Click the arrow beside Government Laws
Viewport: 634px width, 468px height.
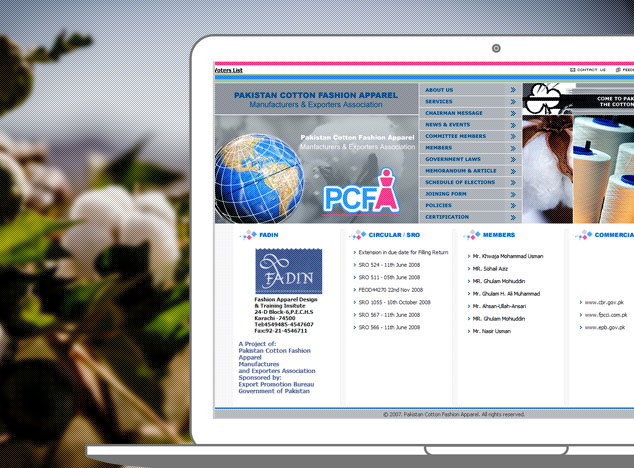coord(513,160)
